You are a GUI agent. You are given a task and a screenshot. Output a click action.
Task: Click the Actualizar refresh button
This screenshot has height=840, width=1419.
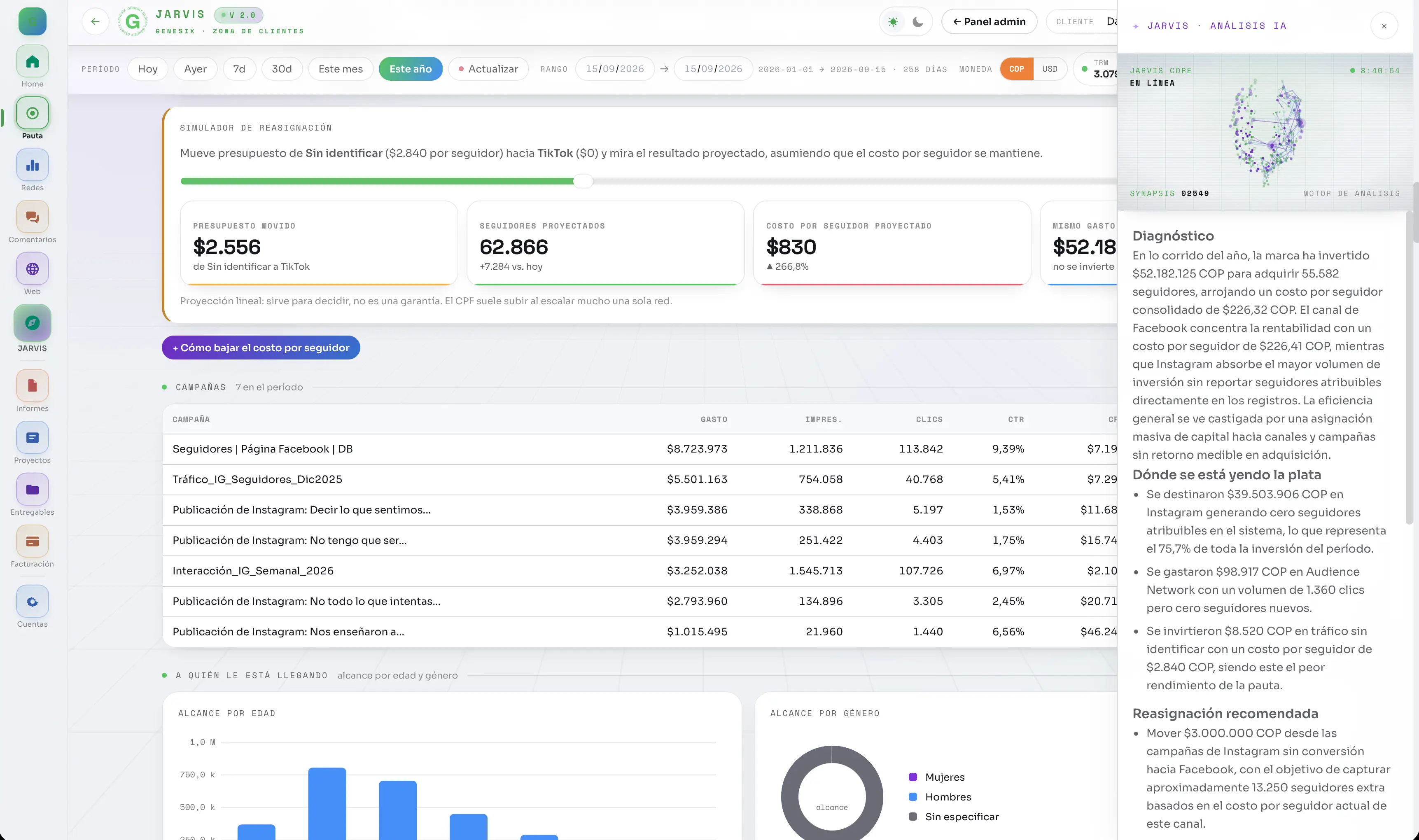pos(488,69)
